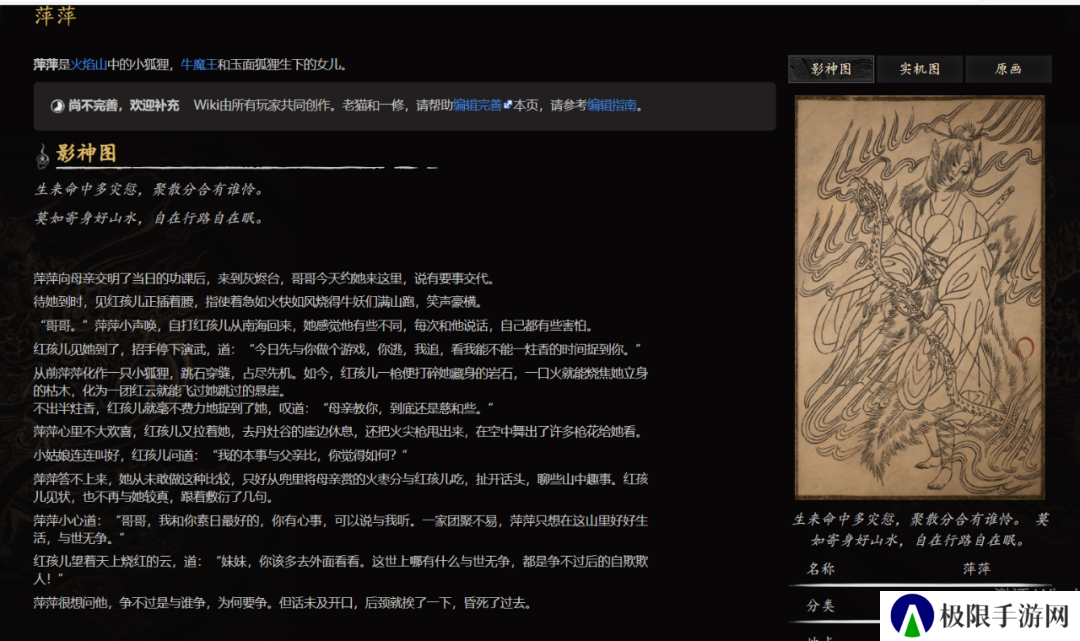This screenshot has width=1080, height=641.
Task: Switch to the 影神图 image tab
Action: [x=831, y=69]
